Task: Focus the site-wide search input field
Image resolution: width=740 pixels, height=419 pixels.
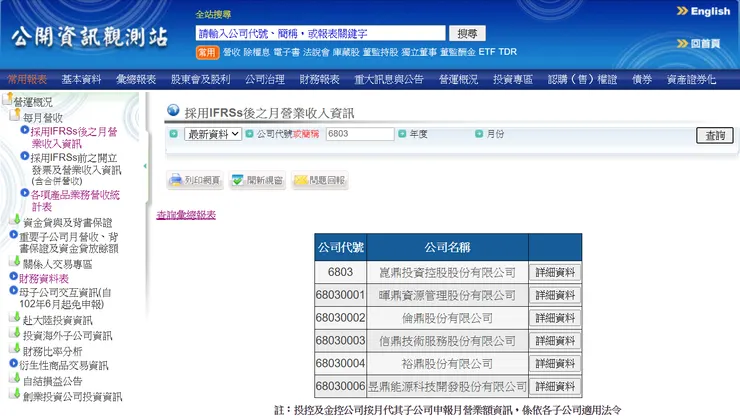Action: click(320, 34)
